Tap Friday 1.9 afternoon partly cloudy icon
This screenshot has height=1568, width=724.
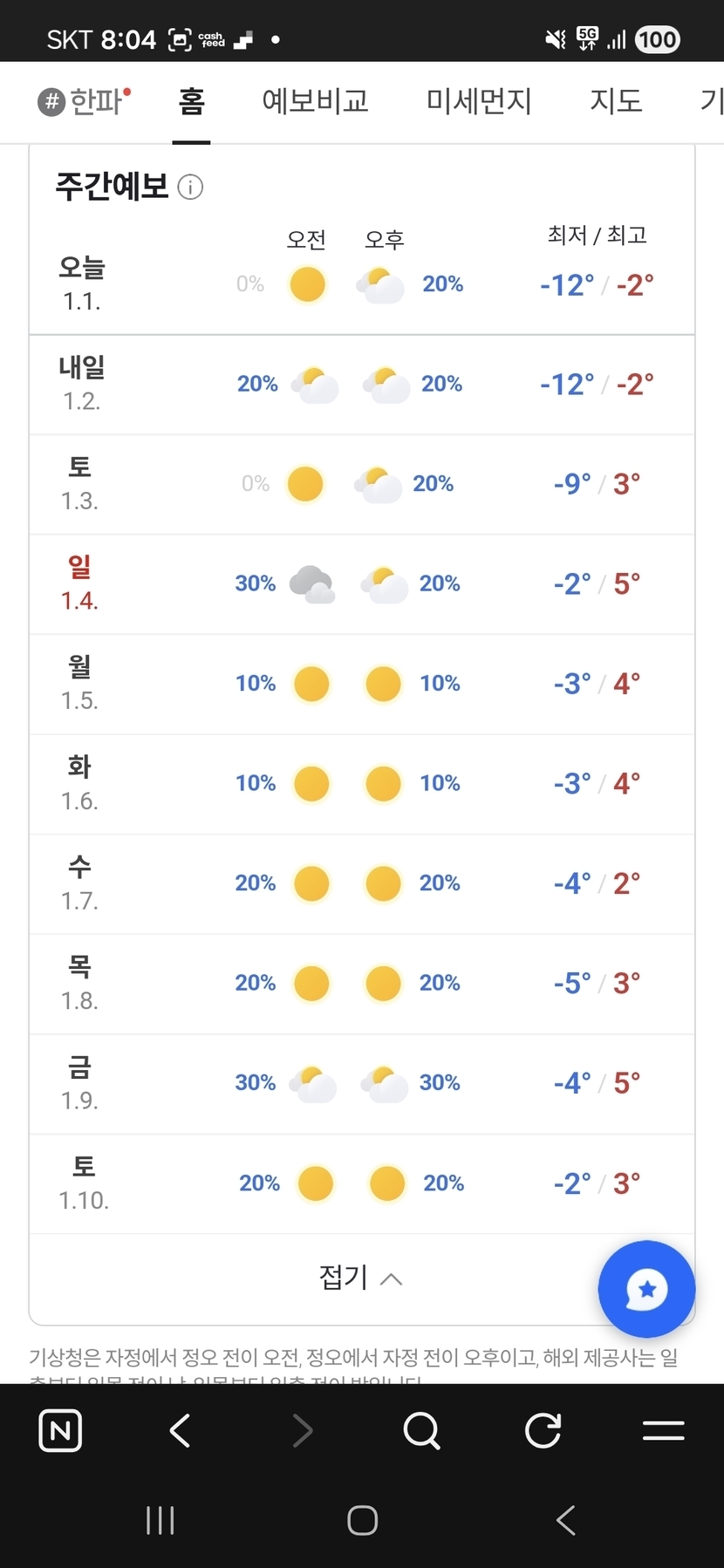(x=384, y=1083)
